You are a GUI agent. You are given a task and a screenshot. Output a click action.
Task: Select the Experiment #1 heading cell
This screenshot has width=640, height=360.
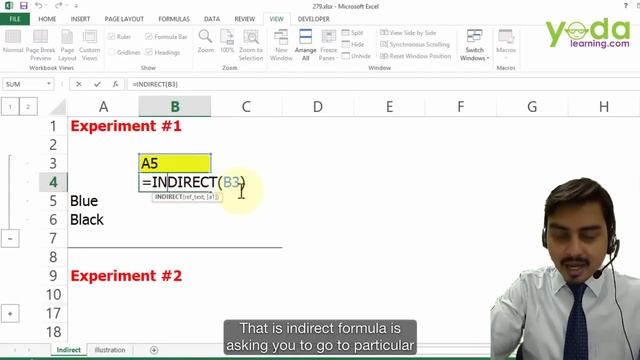click(x=103, y=126)
